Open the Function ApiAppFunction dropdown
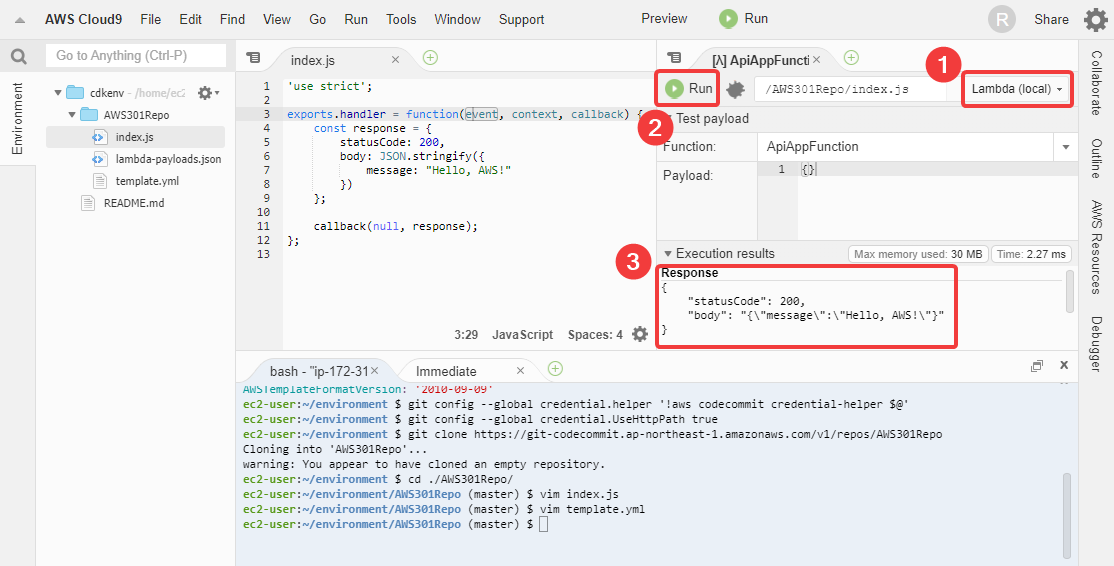 (1066, 147)
